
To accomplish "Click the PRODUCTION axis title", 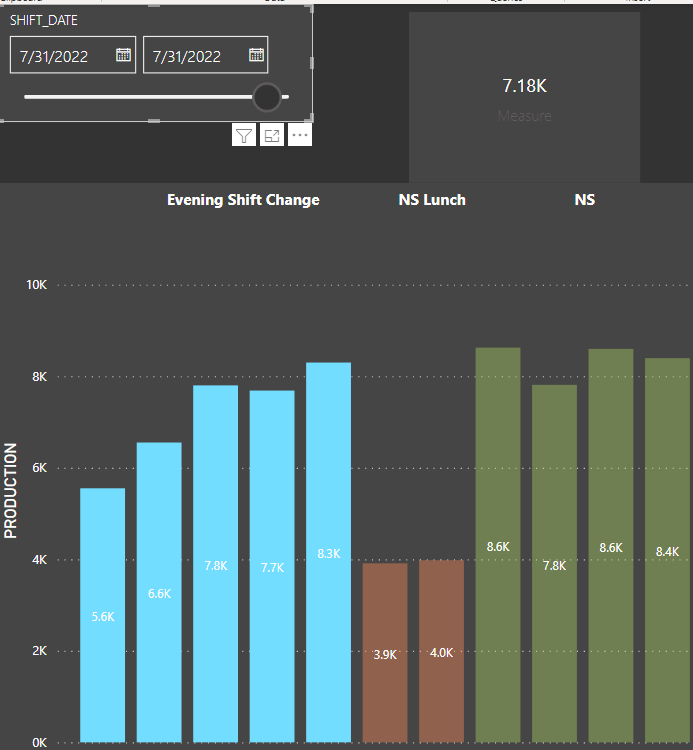I will pos(11,491).
